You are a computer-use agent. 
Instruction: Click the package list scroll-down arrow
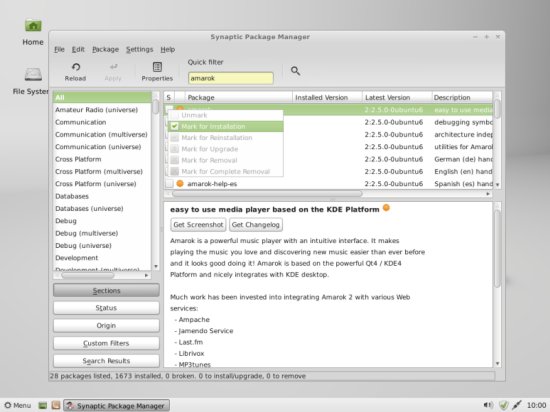[497, 184]
